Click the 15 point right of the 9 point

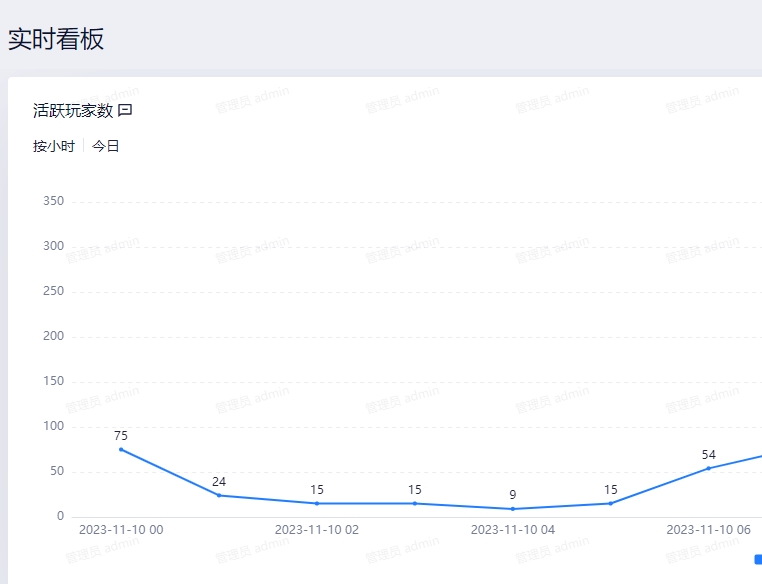(x=611, y=503)
